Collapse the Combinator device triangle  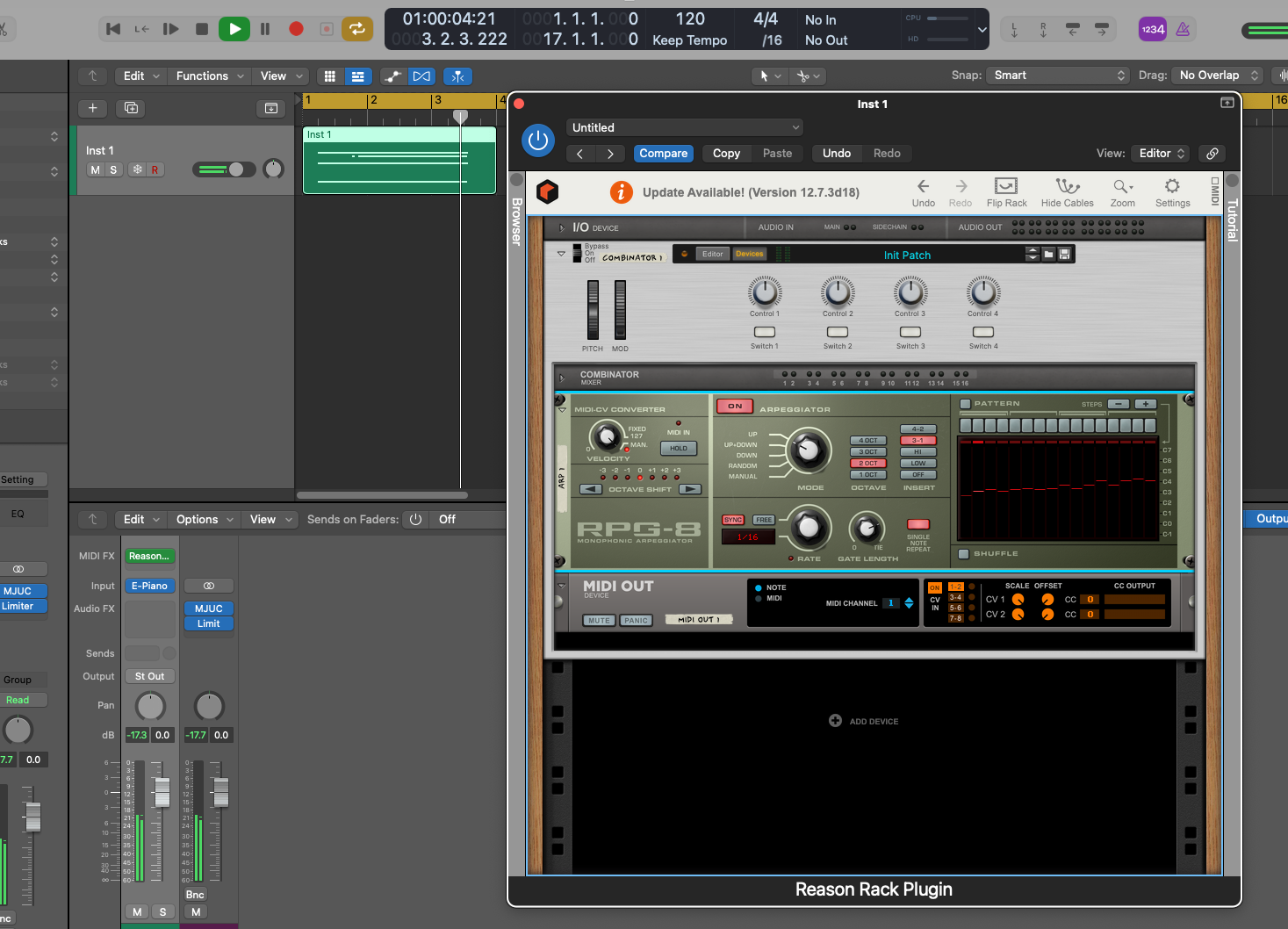click(561, 254)
